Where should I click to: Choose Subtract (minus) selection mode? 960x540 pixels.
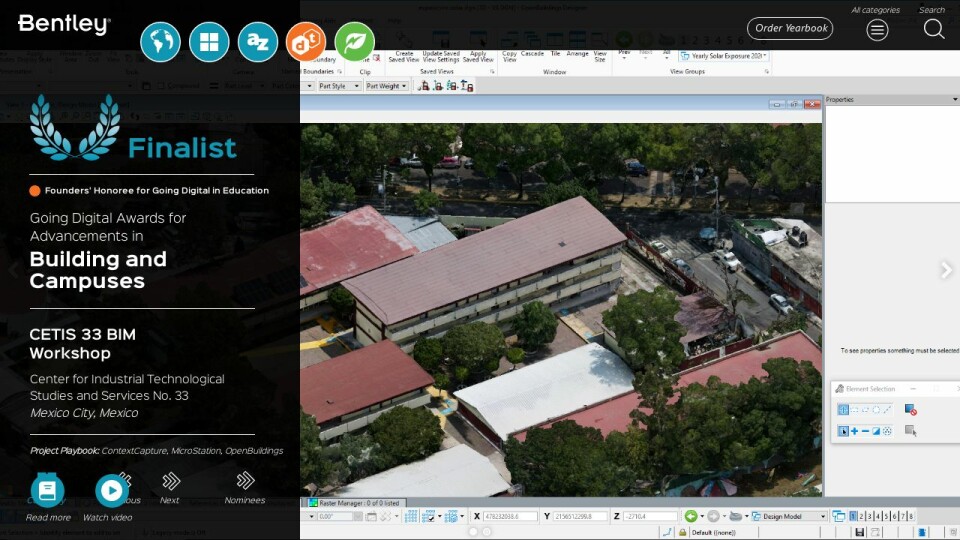[865, 431]
